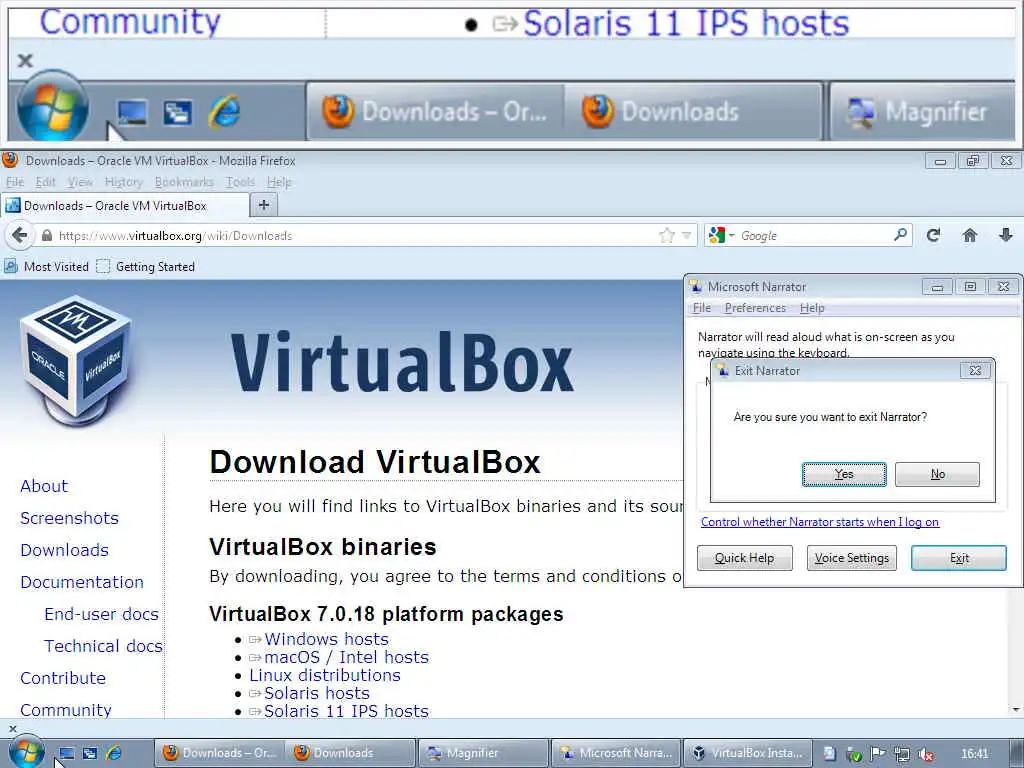The height and width of the screenshot is (768, 1024).
Task: Click the Solaris hosts link
Action: pos(317,693)
